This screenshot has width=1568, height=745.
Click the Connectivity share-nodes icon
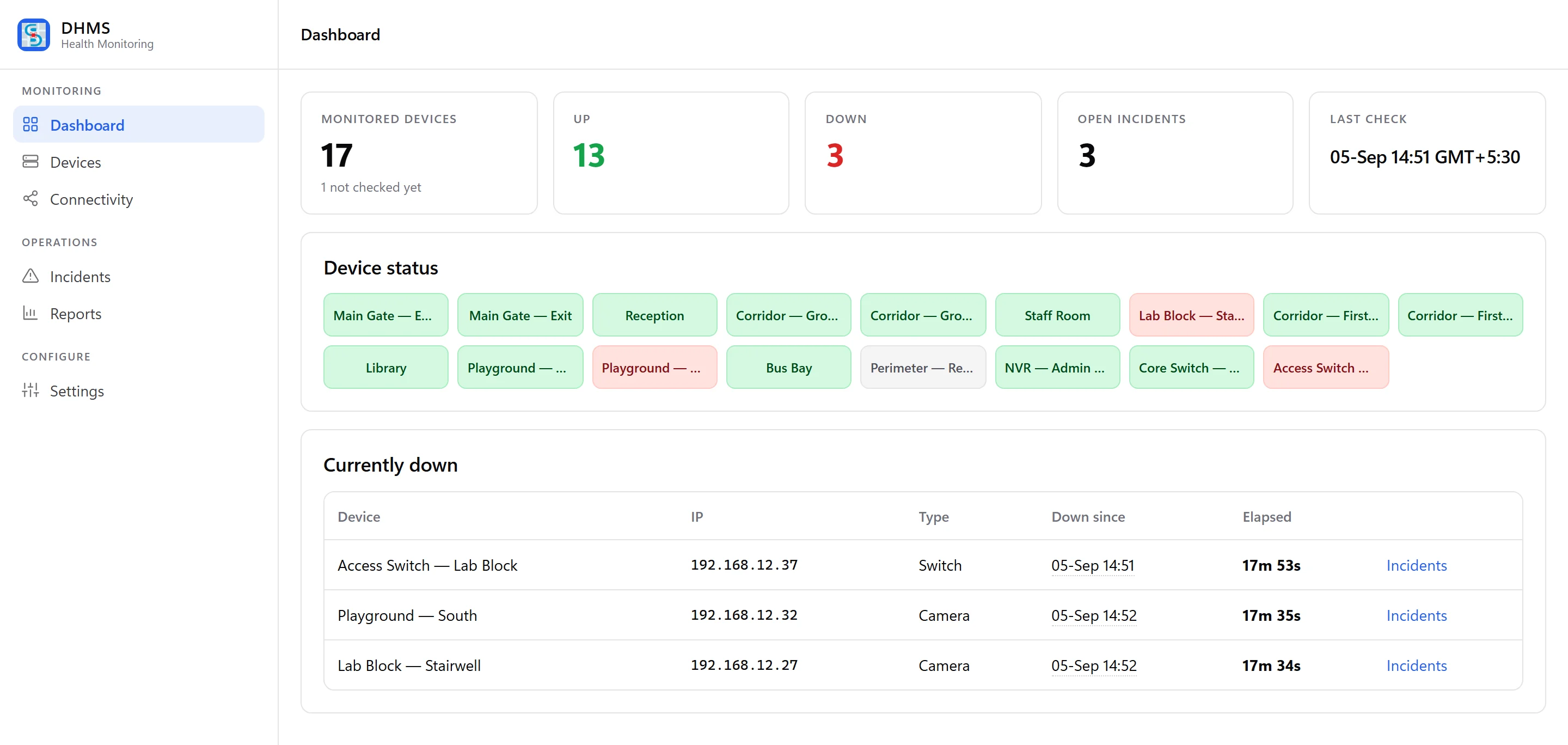pyautogui.click(x=30, y=199)
